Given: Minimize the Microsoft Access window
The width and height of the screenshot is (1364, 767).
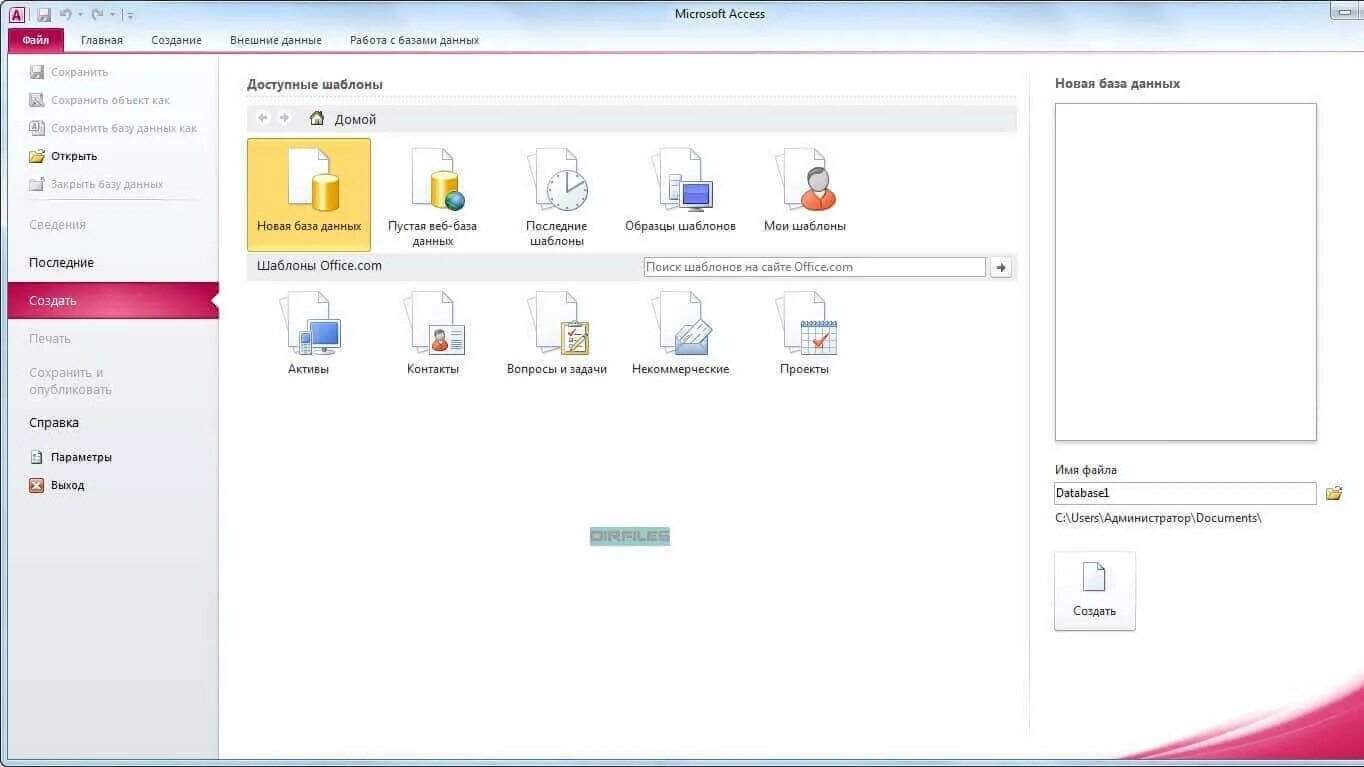Looking at the screenshot, I should pyautogui.click(x=1343, y=12).
